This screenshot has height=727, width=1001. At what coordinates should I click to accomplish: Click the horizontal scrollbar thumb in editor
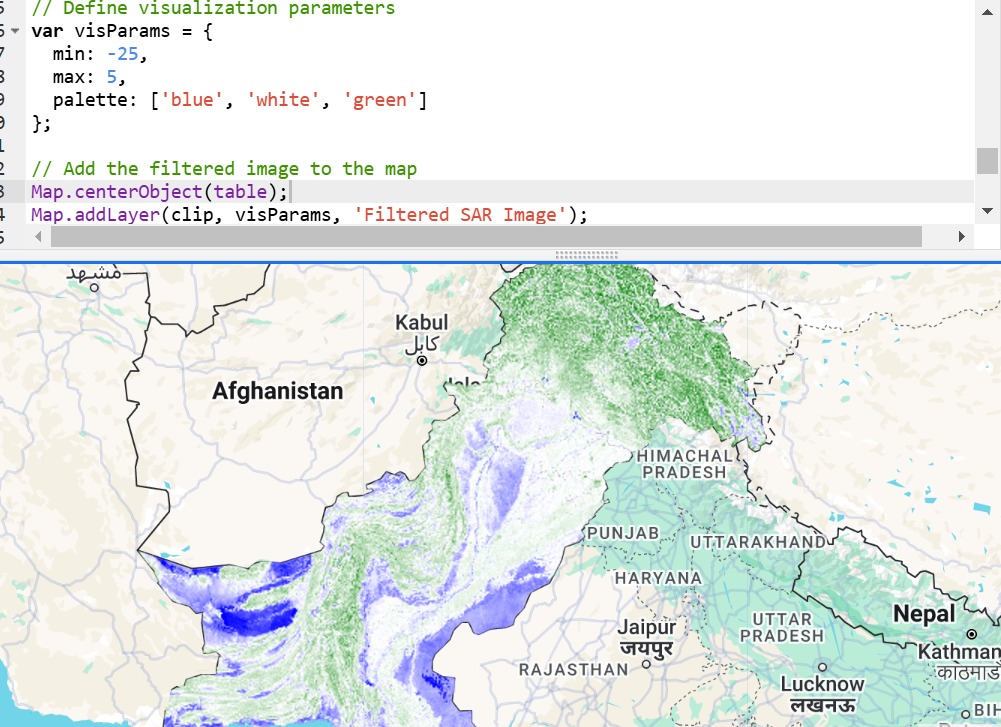485,236
